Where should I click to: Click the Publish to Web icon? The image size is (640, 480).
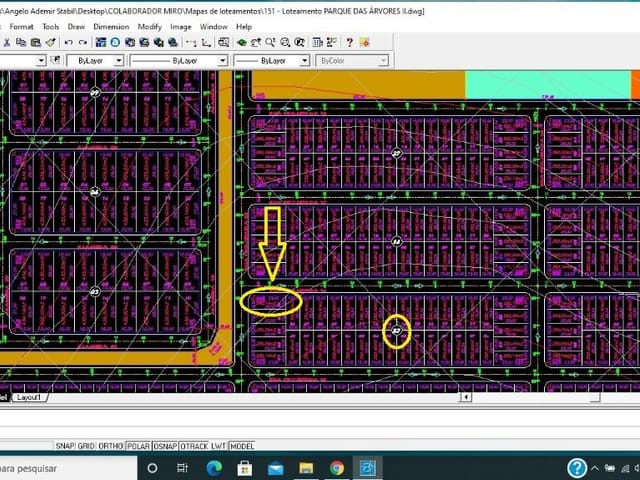pyautogui.click(x=144, y=42)
